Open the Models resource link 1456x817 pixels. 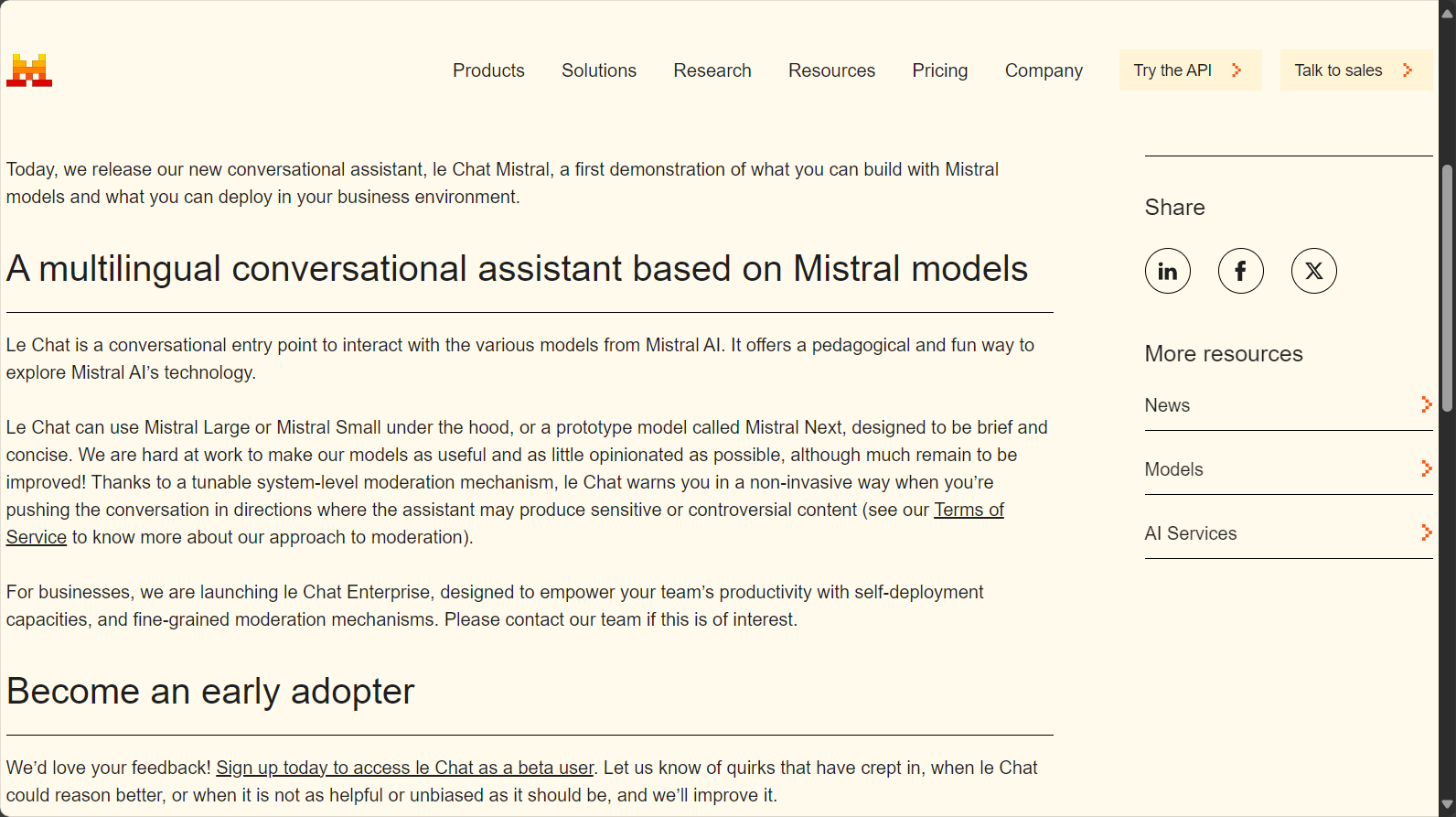click(1289, 469)
